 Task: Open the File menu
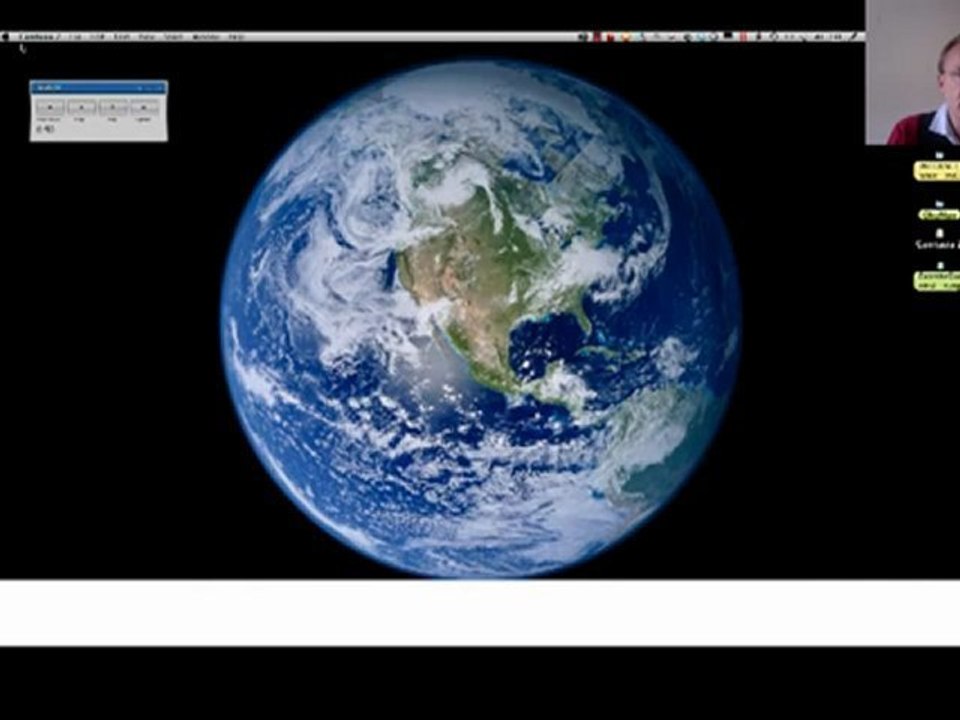pos(75,37)
